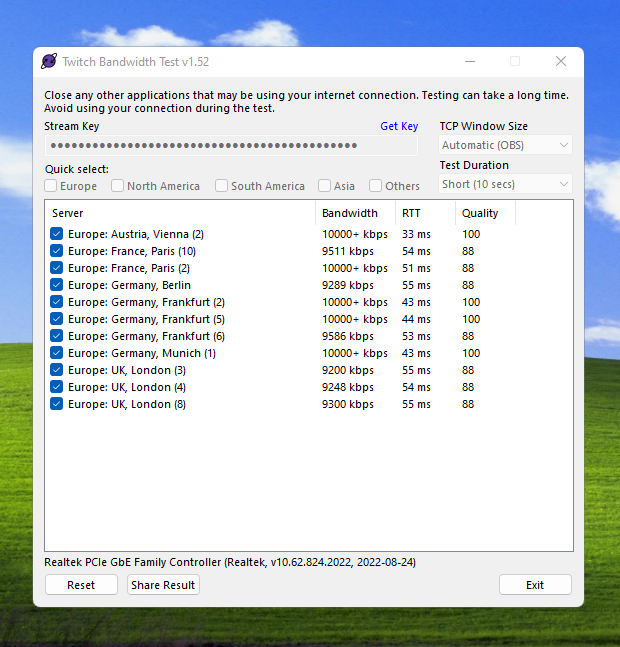Image resolution: width=620 pixels, height=647 pixels.
Task: Click the Europe: Germany, Berlin server name
Action: pyautogui.click(x=129, y=285)
